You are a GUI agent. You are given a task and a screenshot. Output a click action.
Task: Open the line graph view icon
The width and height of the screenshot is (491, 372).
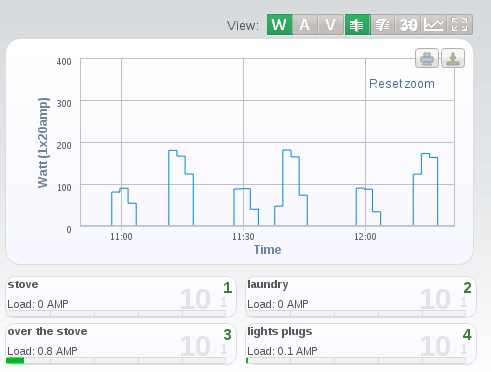tap(434, 25)
